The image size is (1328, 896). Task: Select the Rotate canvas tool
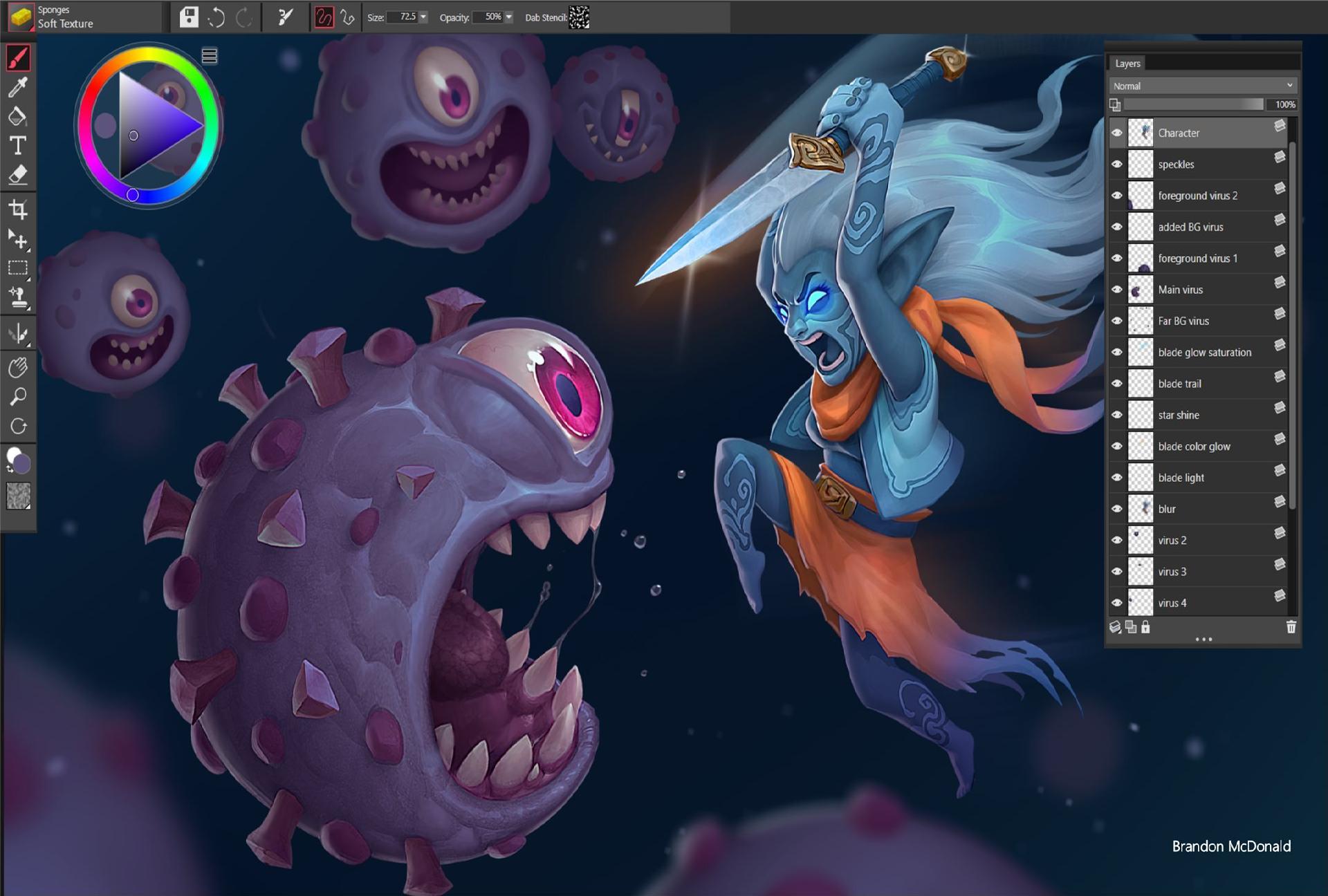coord(18,426)
